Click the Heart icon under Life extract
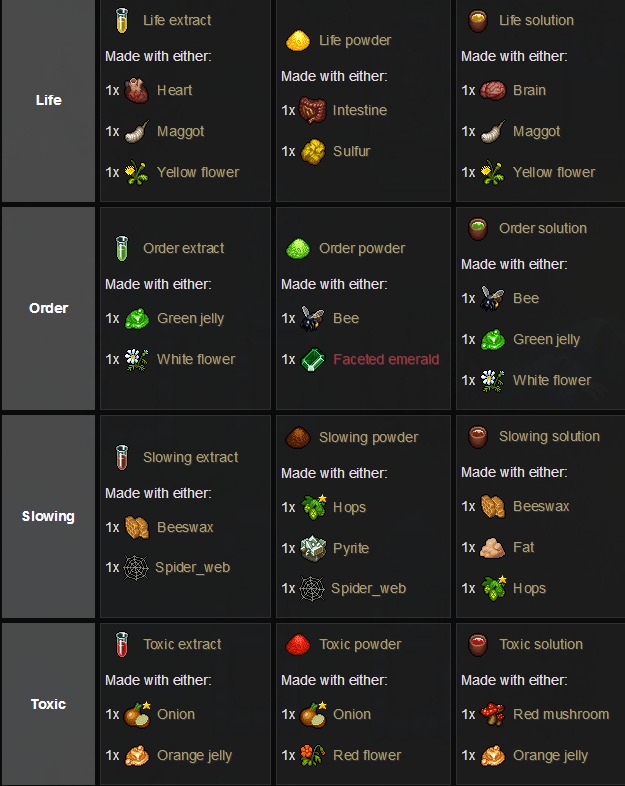The image size is (625, 786). coord(136,90)
